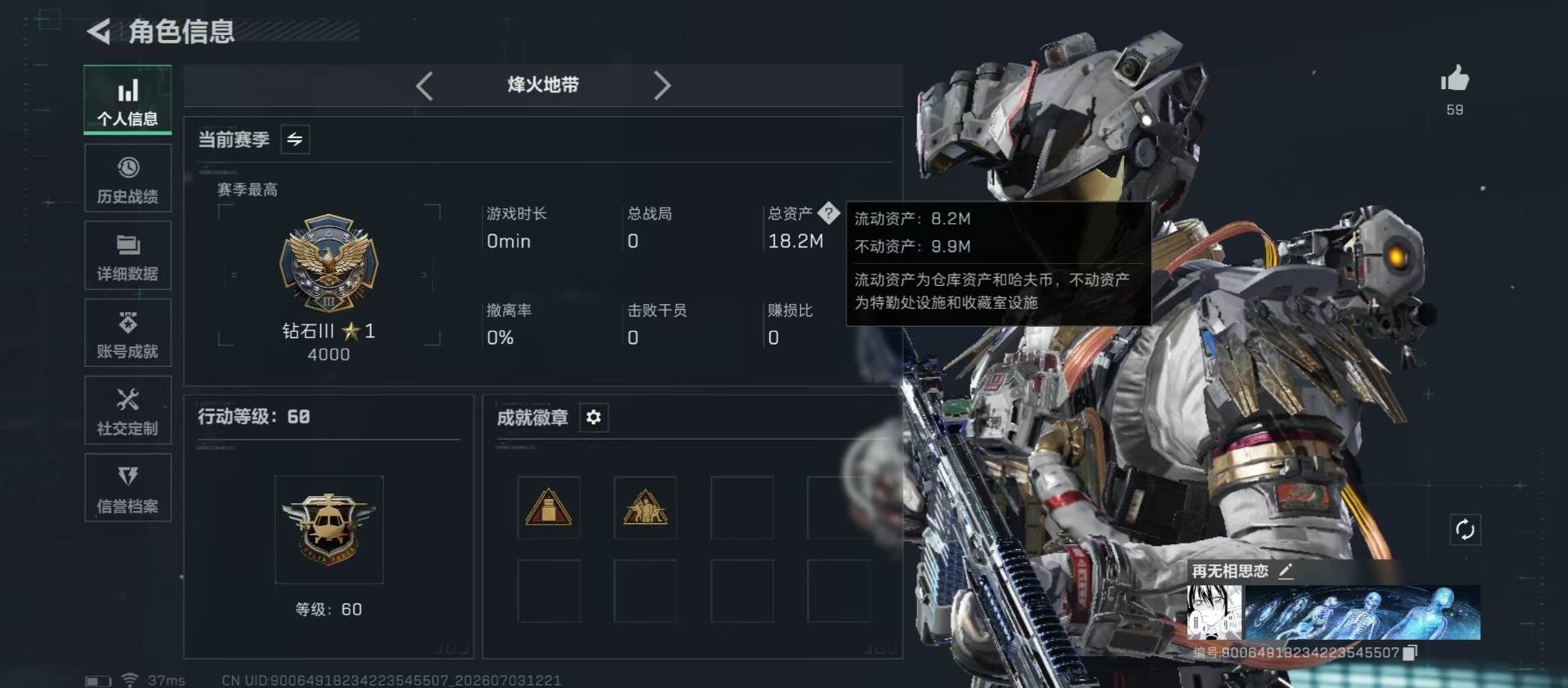This screenshot has height=688, width=1568.
Task: Click the thumbs-up like icon
Action: (x=1454, y=79)
